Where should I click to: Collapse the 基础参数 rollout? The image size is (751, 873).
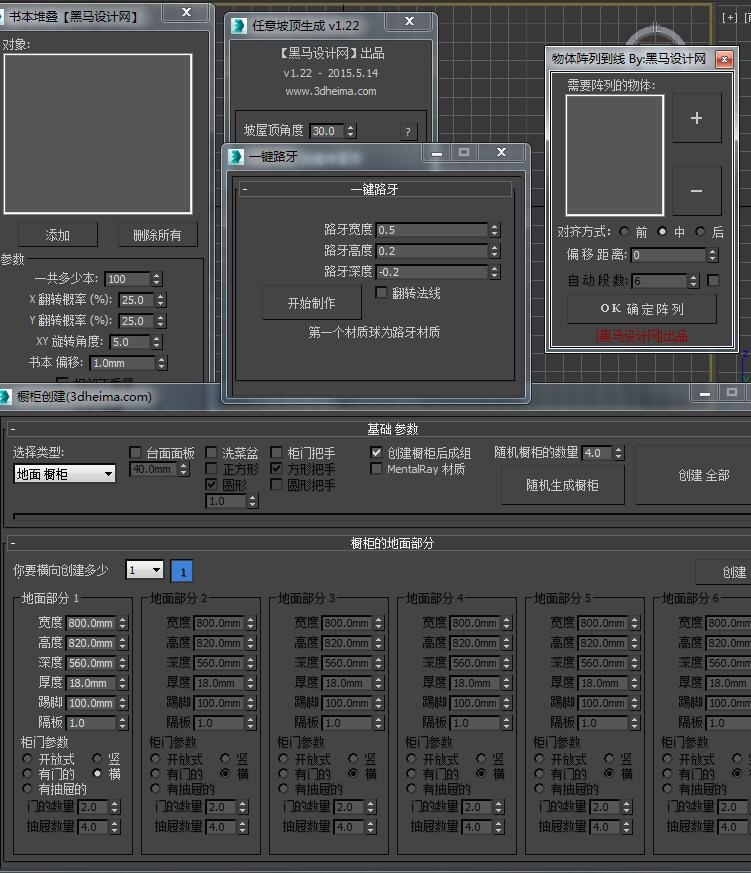pos(12,429)
